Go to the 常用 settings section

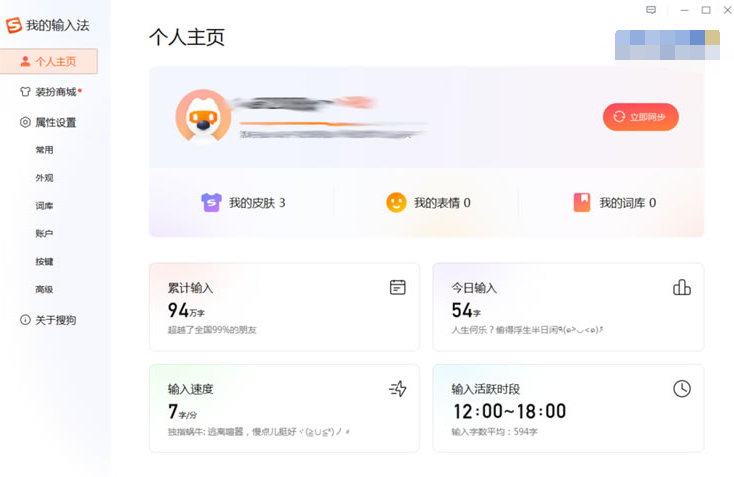tap(44, 150)
